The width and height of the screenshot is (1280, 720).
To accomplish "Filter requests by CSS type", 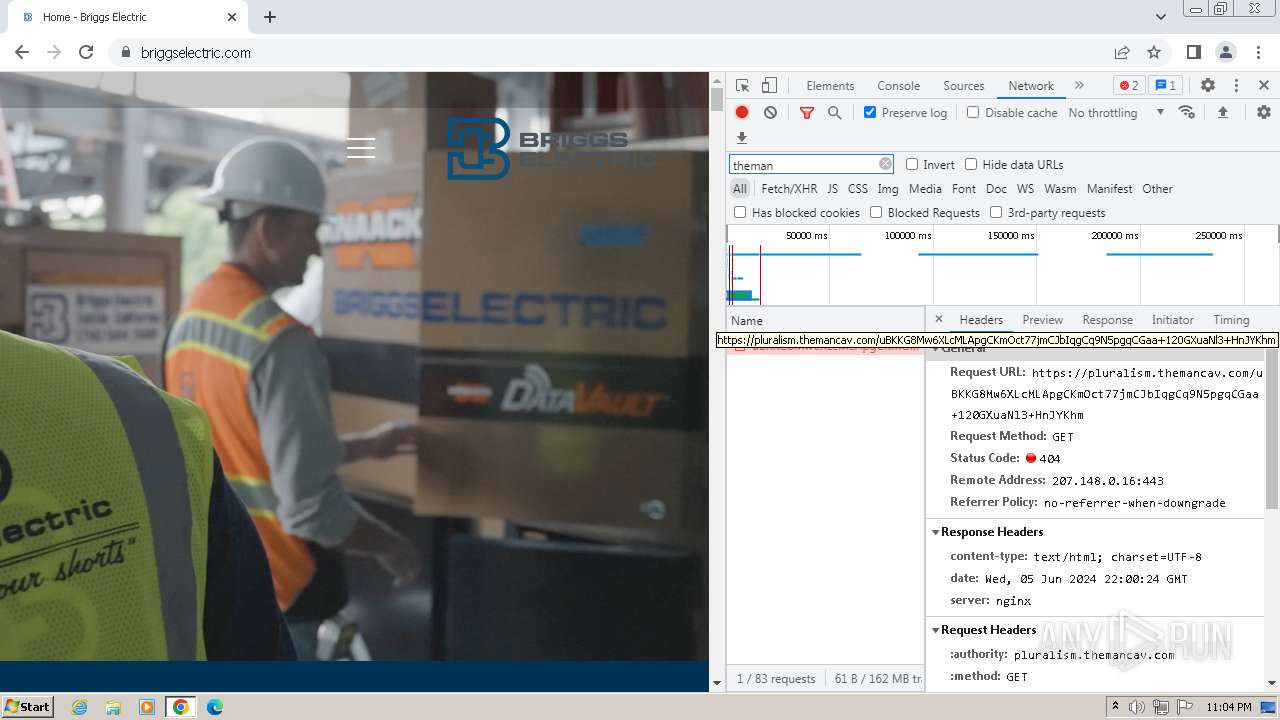I will click(858, 189).
